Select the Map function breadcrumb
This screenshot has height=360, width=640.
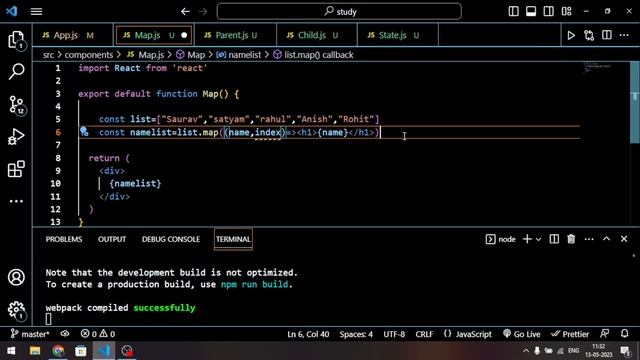(x=191, y=55)
